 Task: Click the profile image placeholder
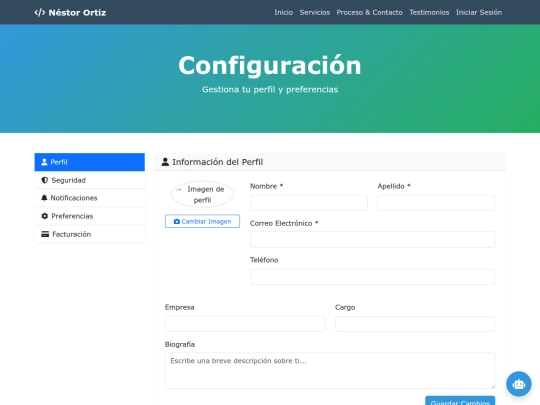click(x=202, y=195)
